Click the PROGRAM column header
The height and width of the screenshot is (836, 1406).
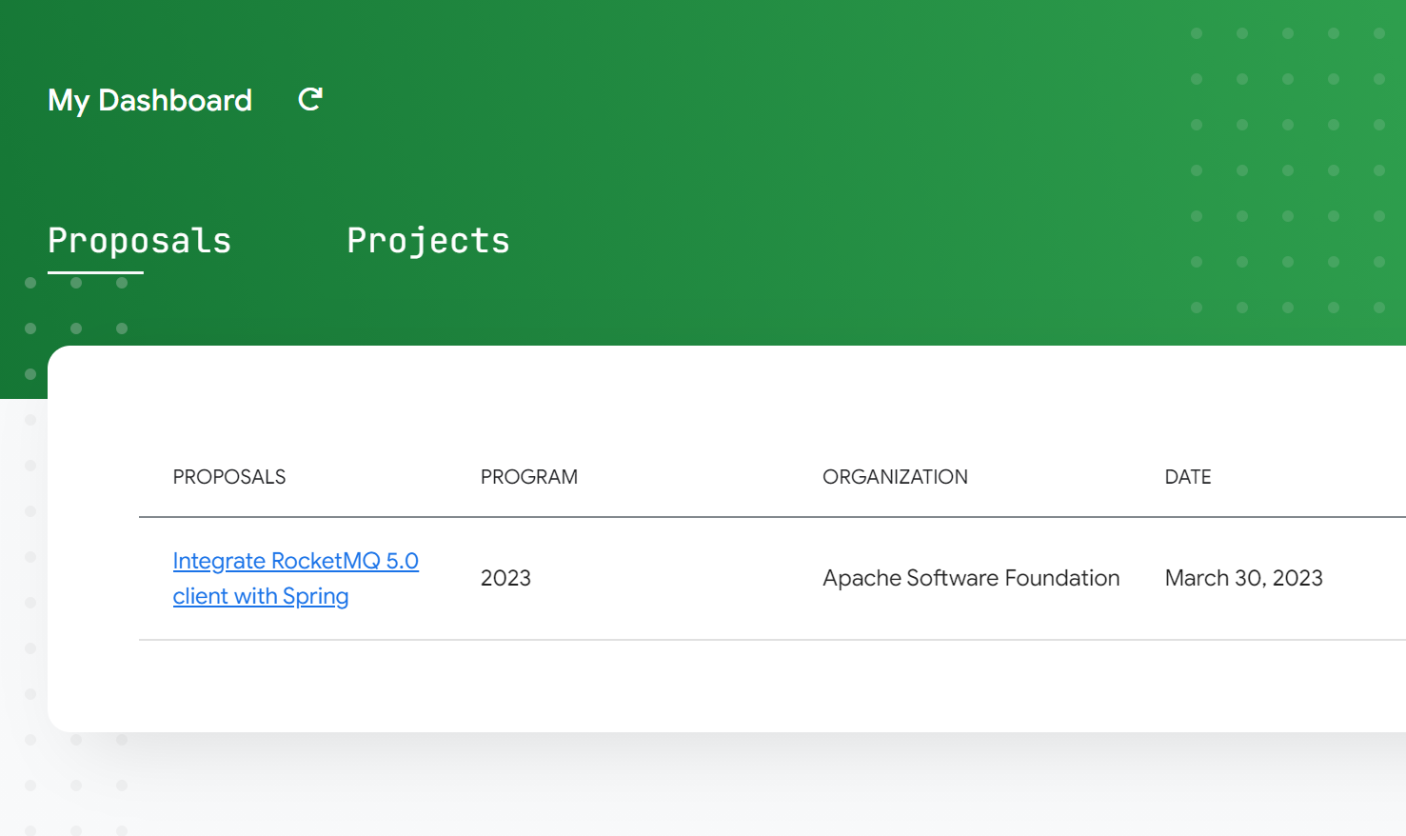click(x=529, y=477)
